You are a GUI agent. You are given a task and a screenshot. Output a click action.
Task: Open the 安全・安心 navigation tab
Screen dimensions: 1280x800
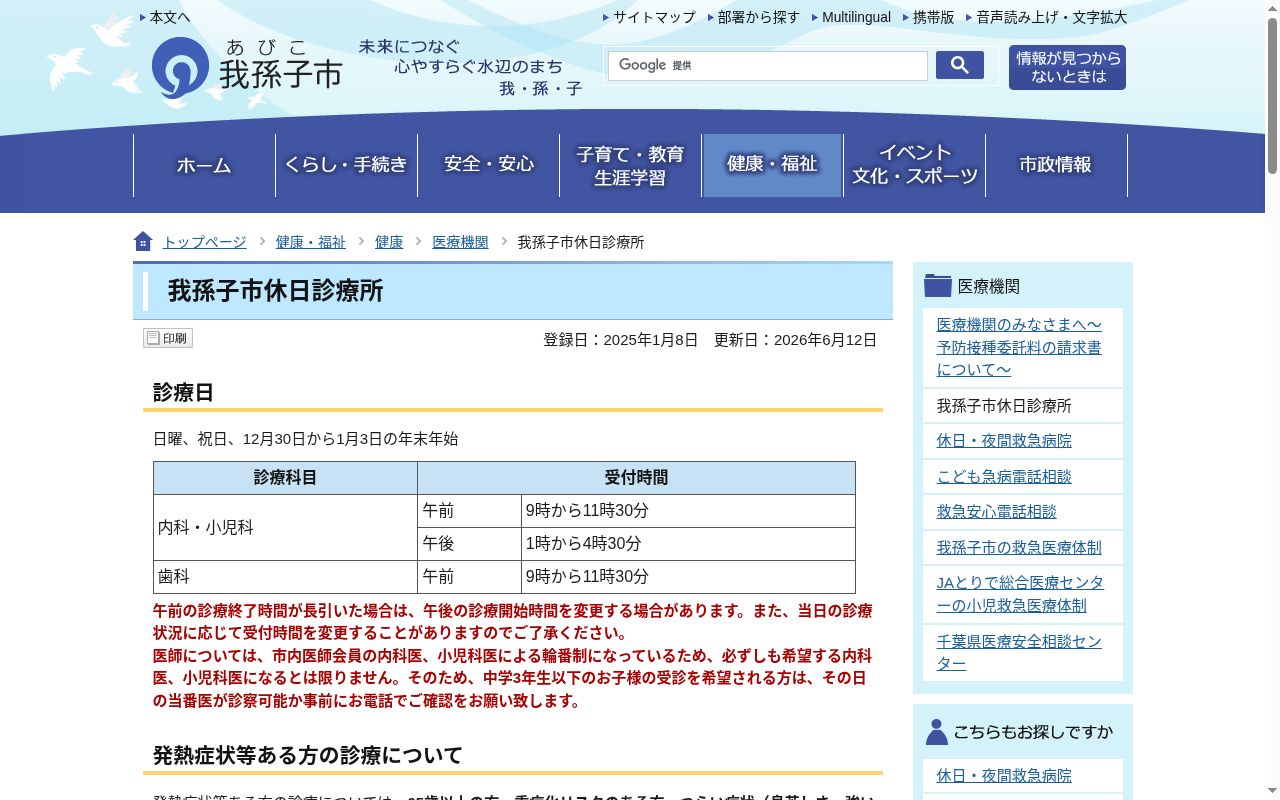click(x=488, y=165)
